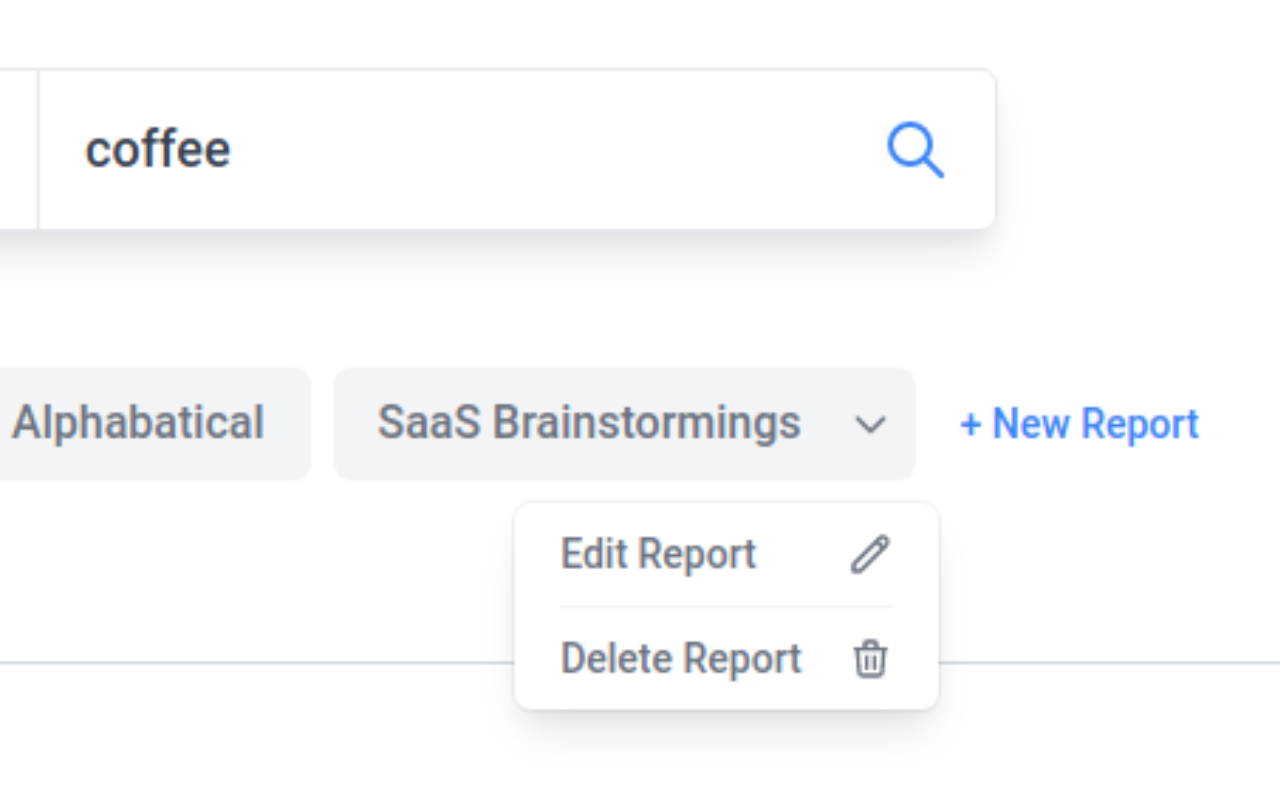Click the Delete Report label text
The image size is (1280, 800).
pos(681,659)
